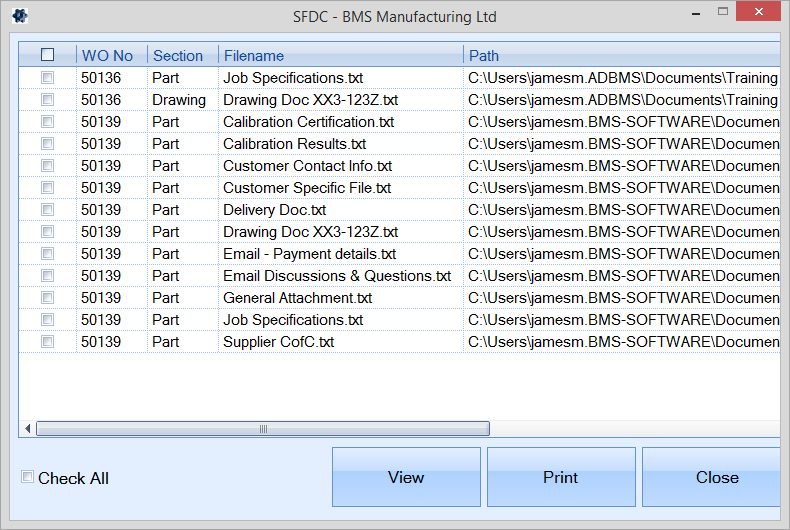
Task: Check the box next to Delivery Doc.txt
Action: pyautogui.click(x=47, y=210)
